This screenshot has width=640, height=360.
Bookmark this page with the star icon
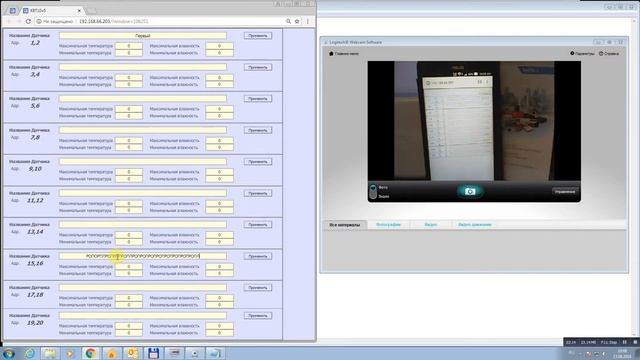[297, 21]
